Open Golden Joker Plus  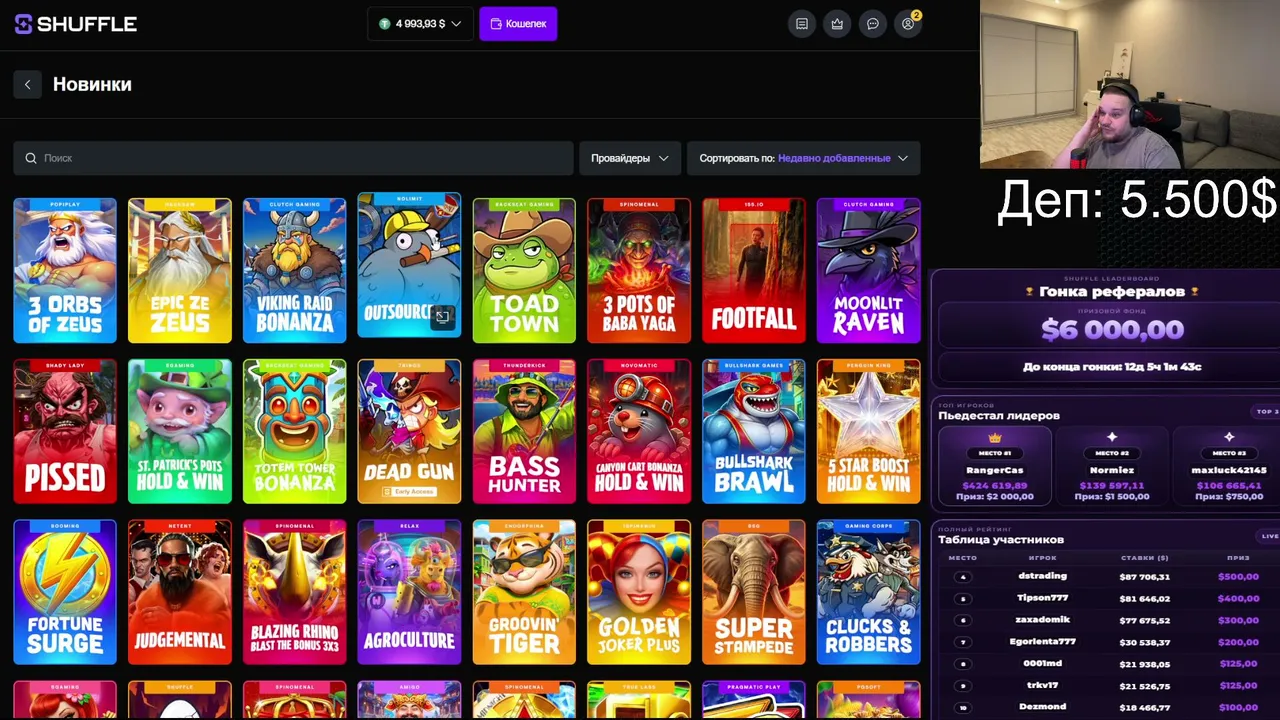(639, 592)
